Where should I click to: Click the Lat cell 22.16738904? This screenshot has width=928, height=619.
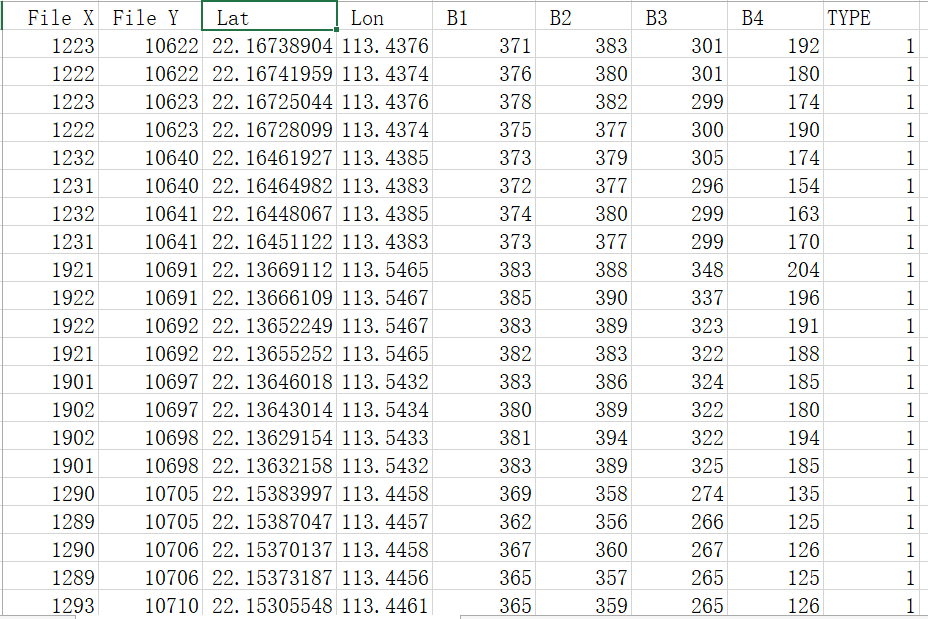coord(269,45)
